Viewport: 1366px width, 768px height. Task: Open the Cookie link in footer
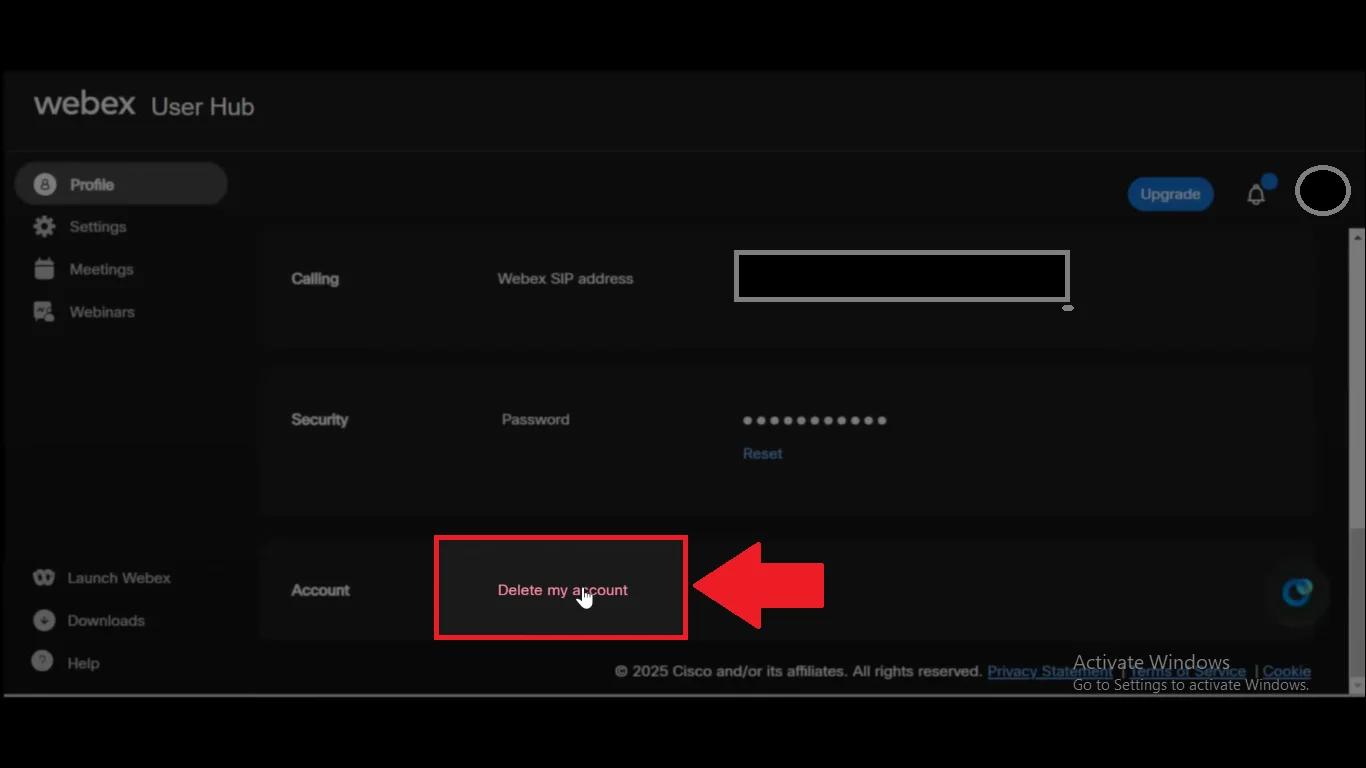(x=1287, y=671)
